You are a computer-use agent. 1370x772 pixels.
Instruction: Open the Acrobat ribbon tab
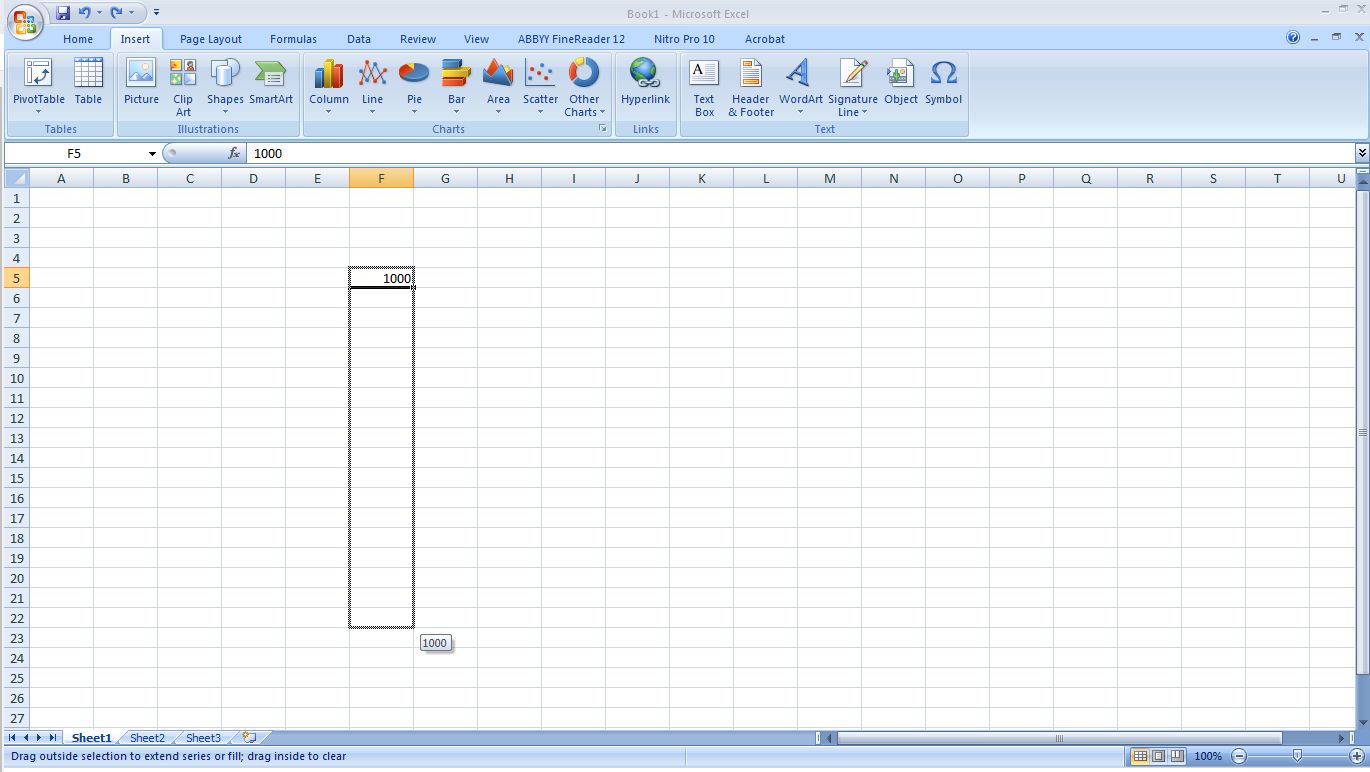click(763, 39)
